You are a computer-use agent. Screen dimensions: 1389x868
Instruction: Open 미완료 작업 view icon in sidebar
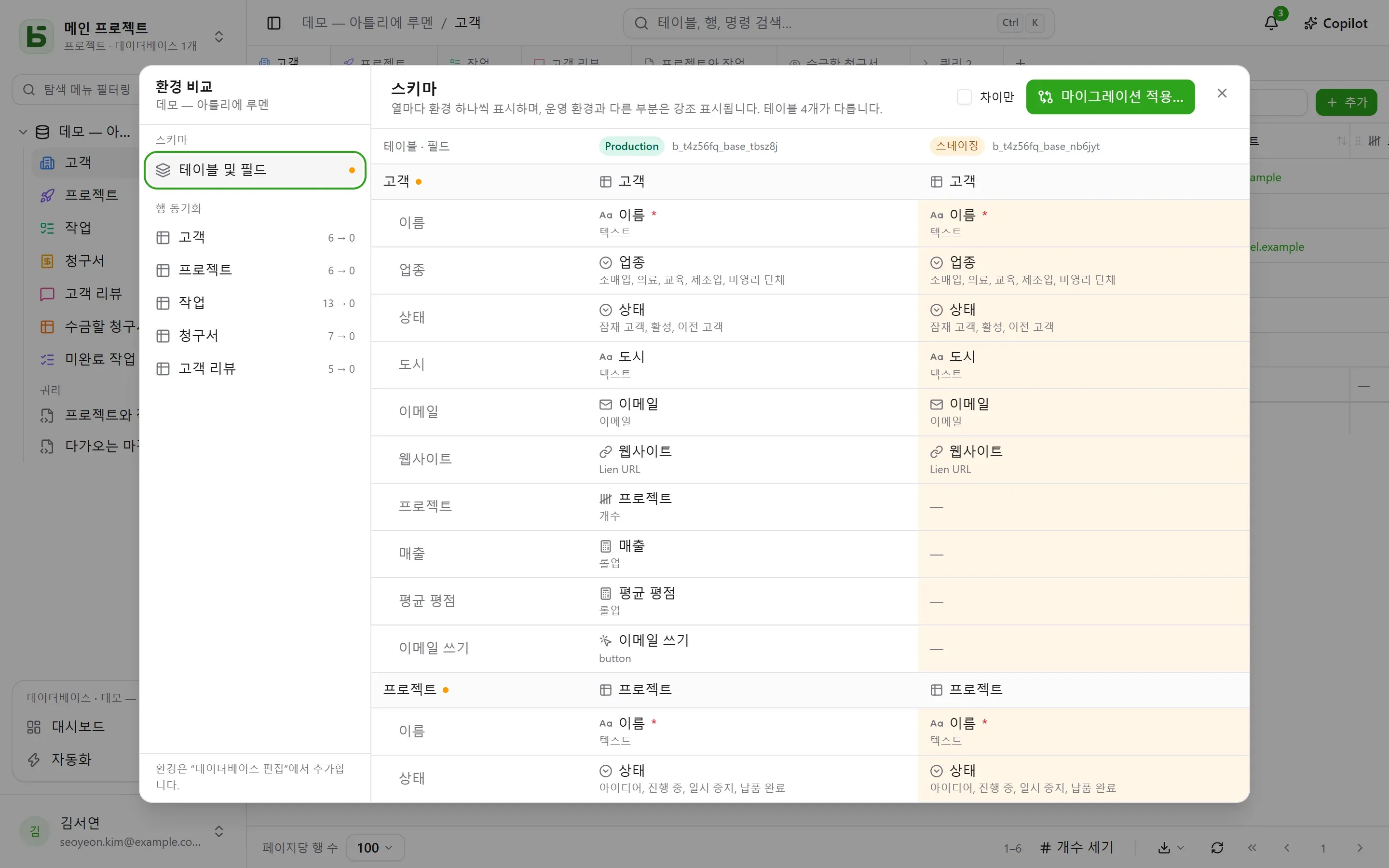pos(47,359)
